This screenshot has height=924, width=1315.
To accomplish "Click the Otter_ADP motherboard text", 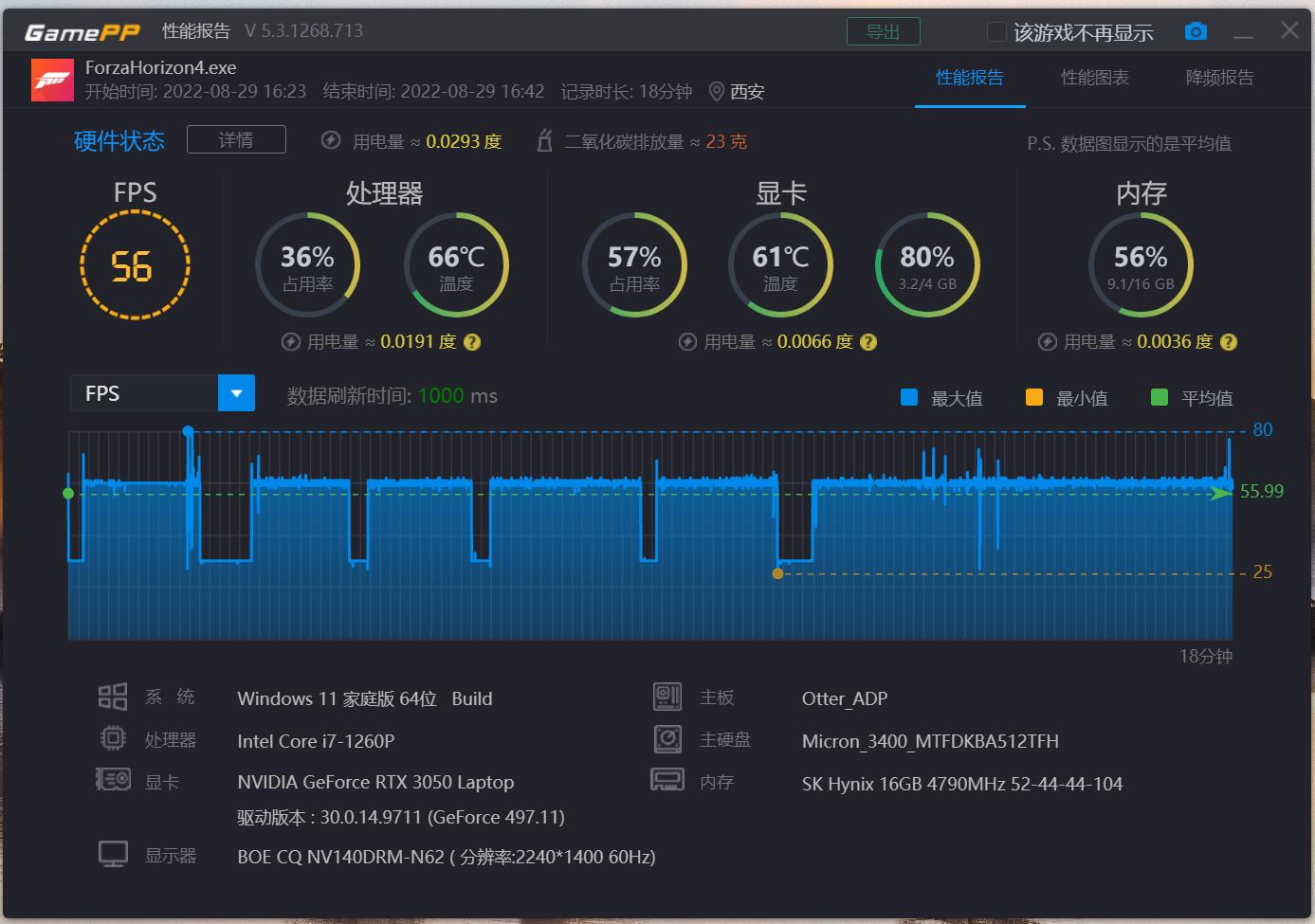I will (845, 698).
